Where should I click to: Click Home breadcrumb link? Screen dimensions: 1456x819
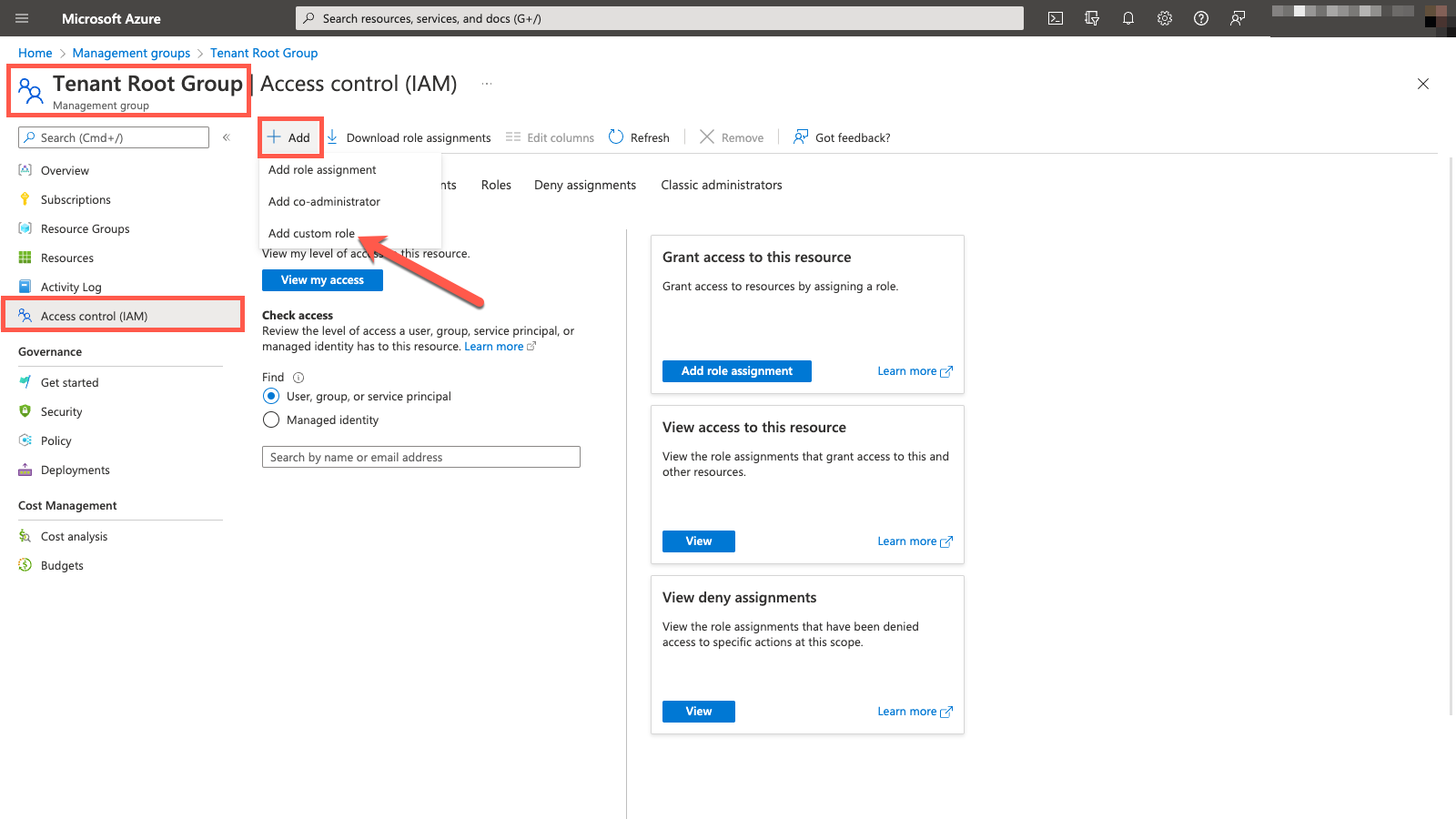[x=35, y=53]
